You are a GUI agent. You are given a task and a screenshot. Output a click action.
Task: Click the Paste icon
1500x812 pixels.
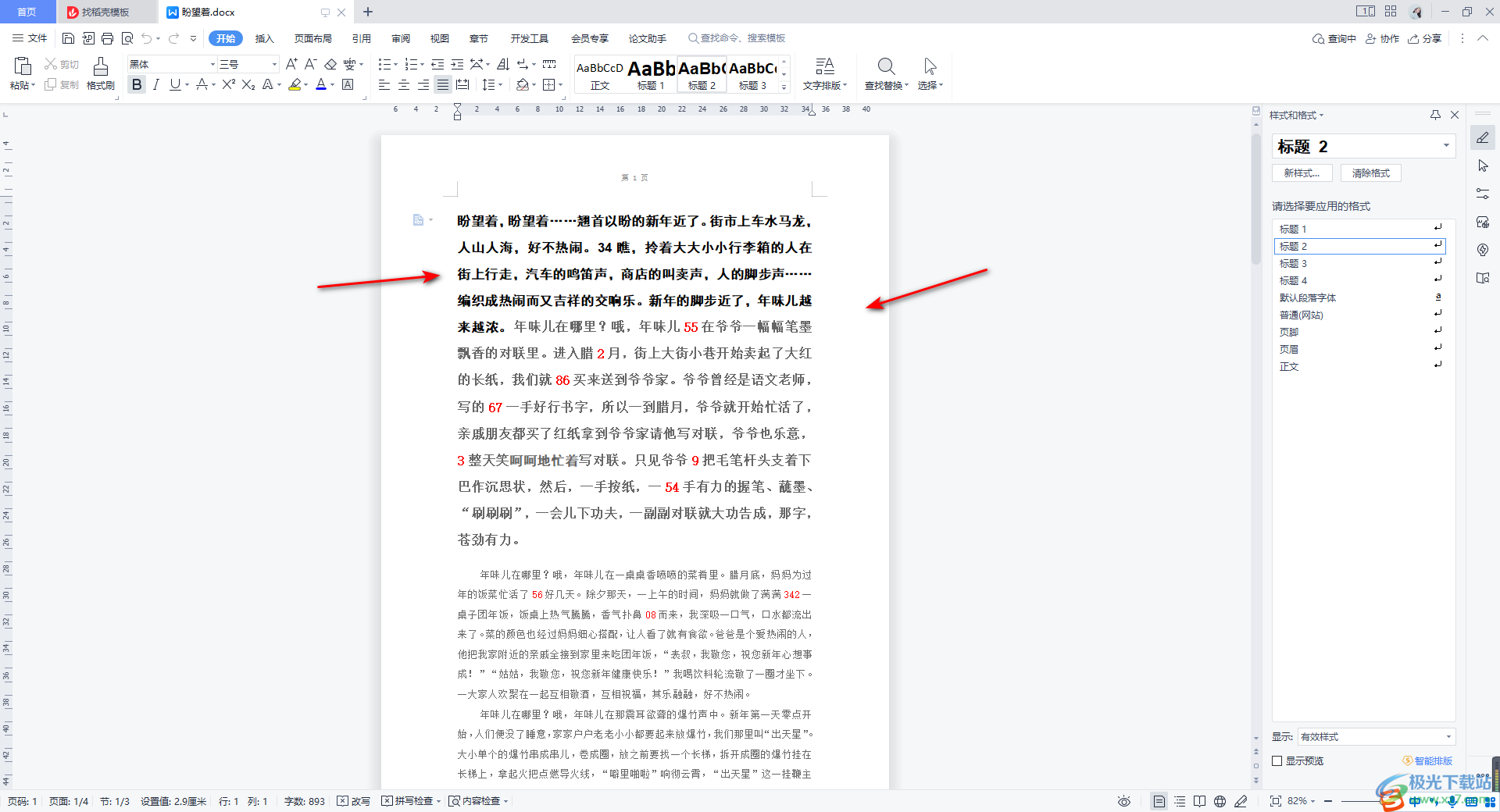tap(23, 66)
